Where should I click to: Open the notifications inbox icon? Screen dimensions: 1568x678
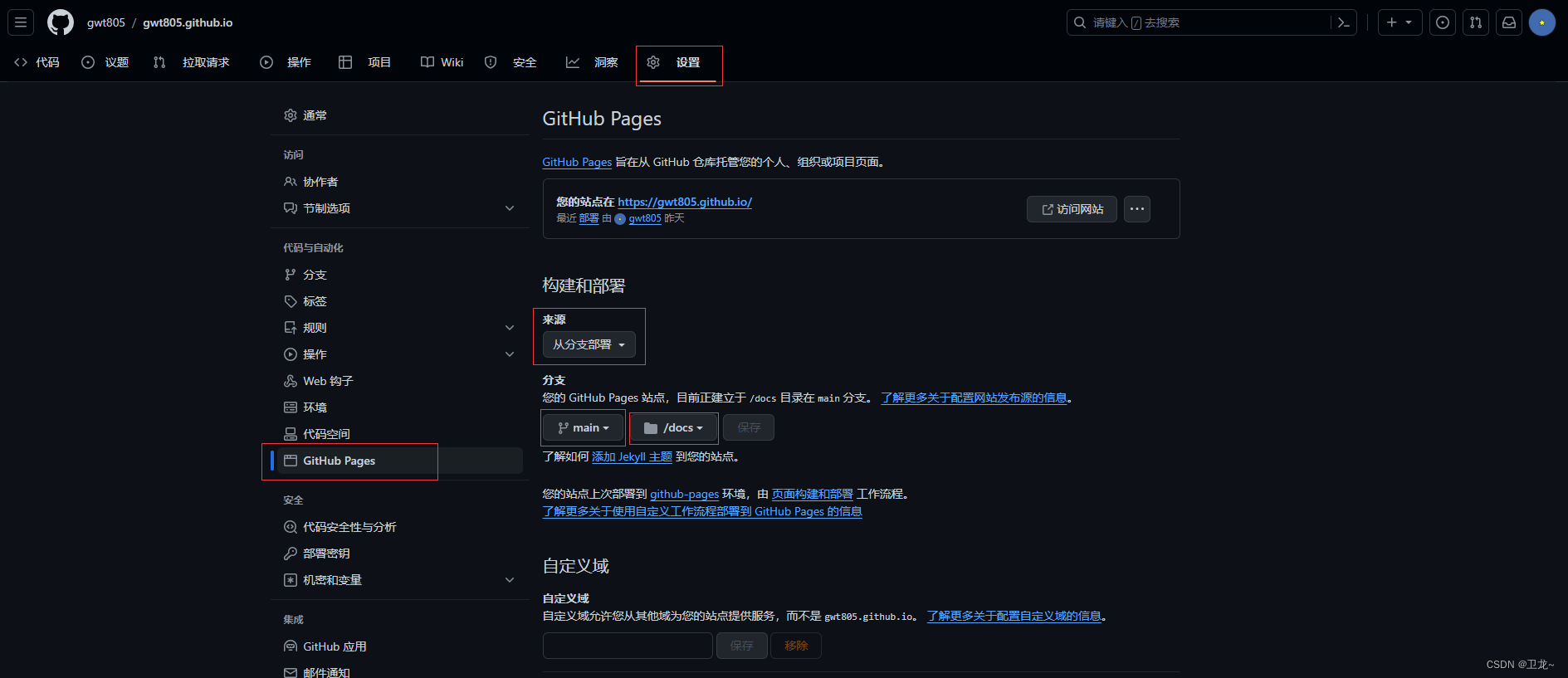[x=1509, y=22]
